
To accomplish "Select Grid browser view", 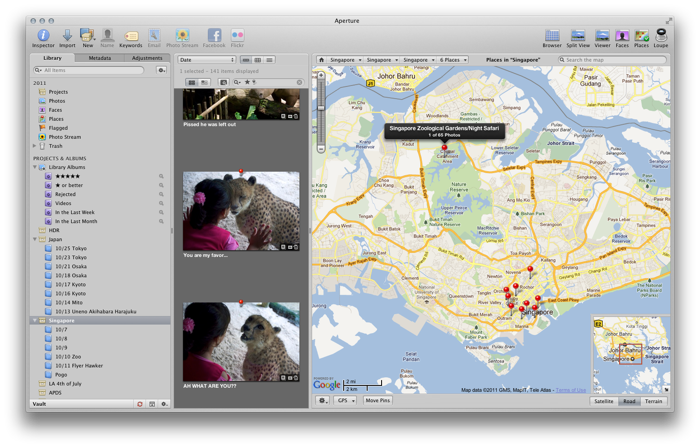I will tap(258, 60).
